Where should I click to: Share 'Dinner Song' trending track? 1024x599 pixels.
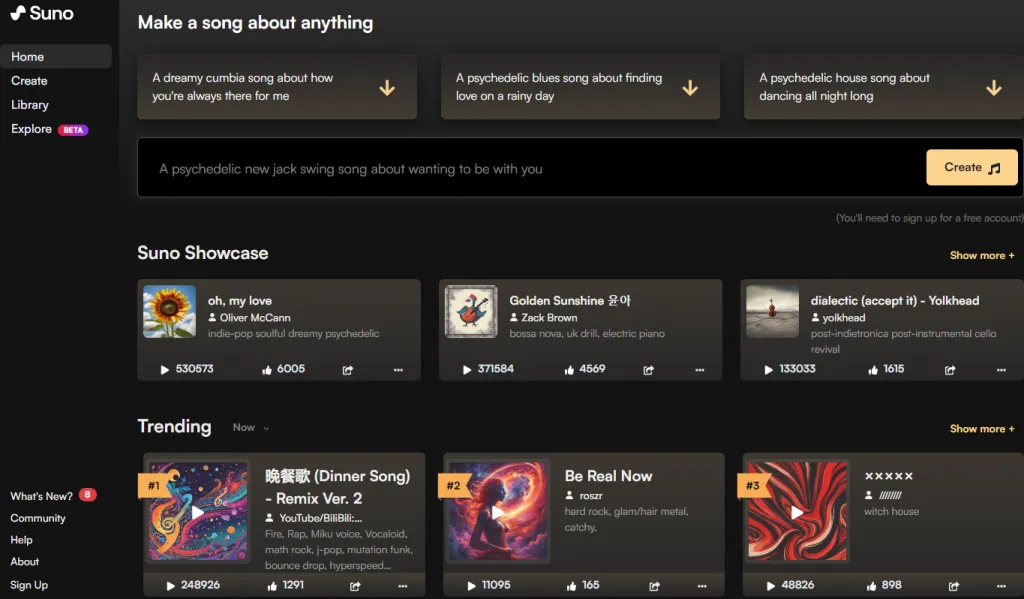[355, 586]
